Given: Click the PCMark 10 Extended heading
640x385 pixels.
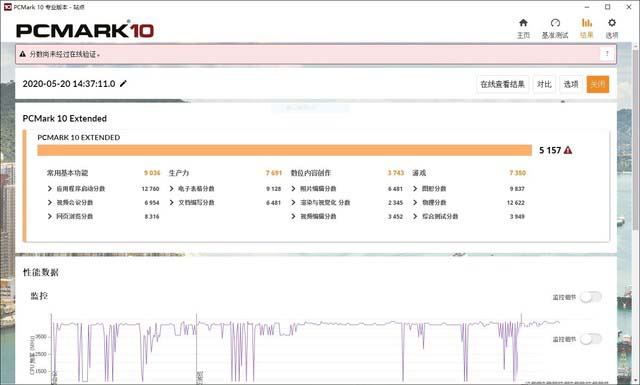Looking at the screenshot, I should (64, 118).
